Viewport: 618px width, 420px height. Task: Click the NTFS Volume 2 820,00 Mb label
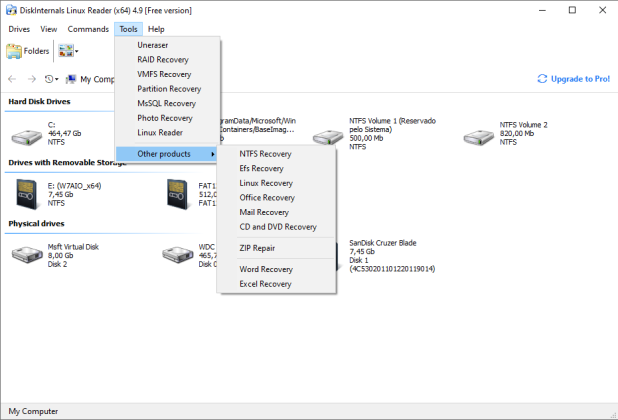[523, 133]
